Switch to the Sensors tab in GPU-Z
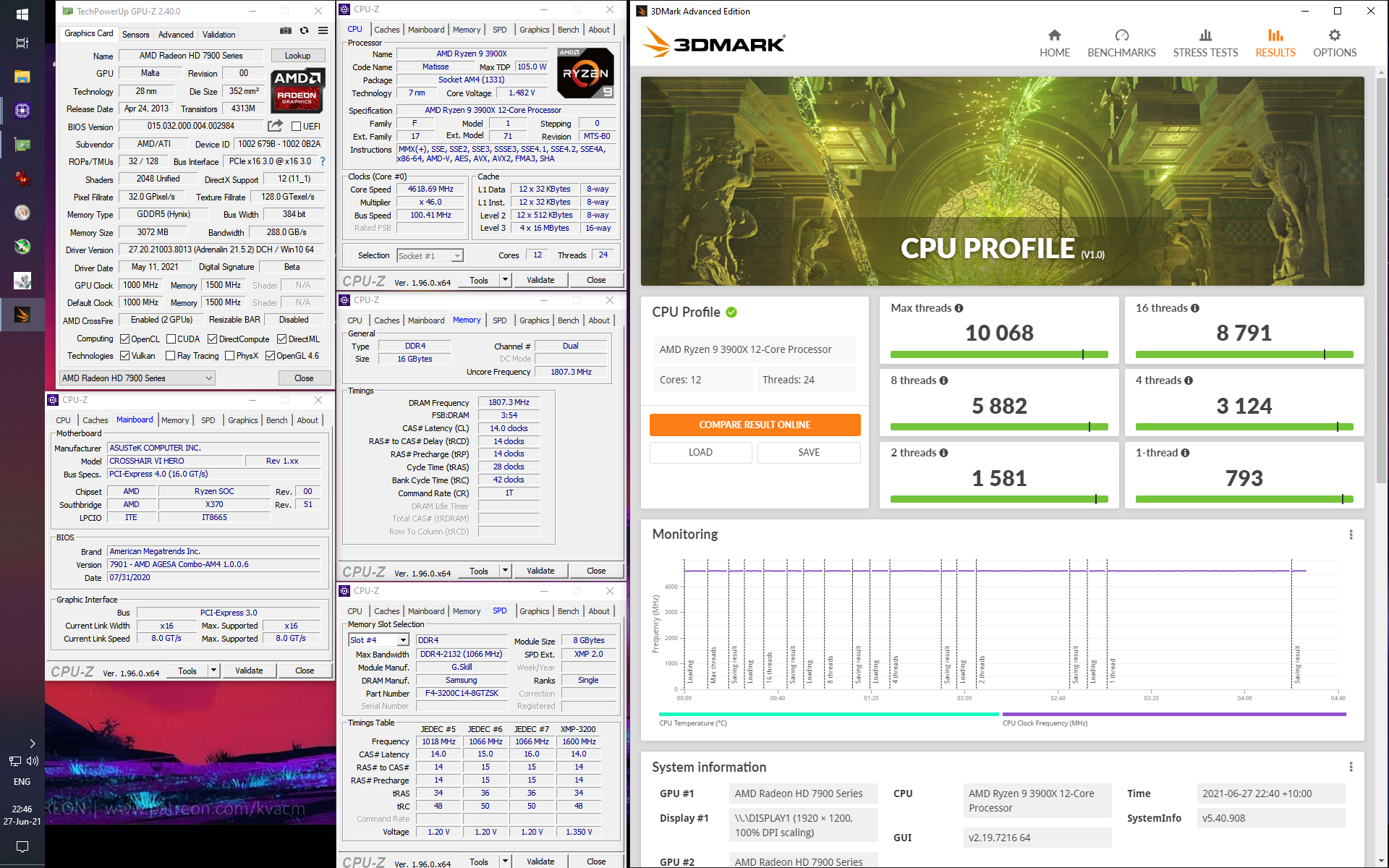 point(135,34)
